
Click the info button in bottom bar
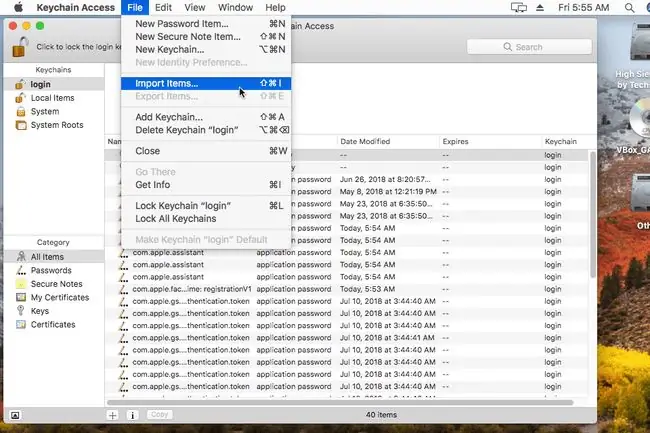132,415
